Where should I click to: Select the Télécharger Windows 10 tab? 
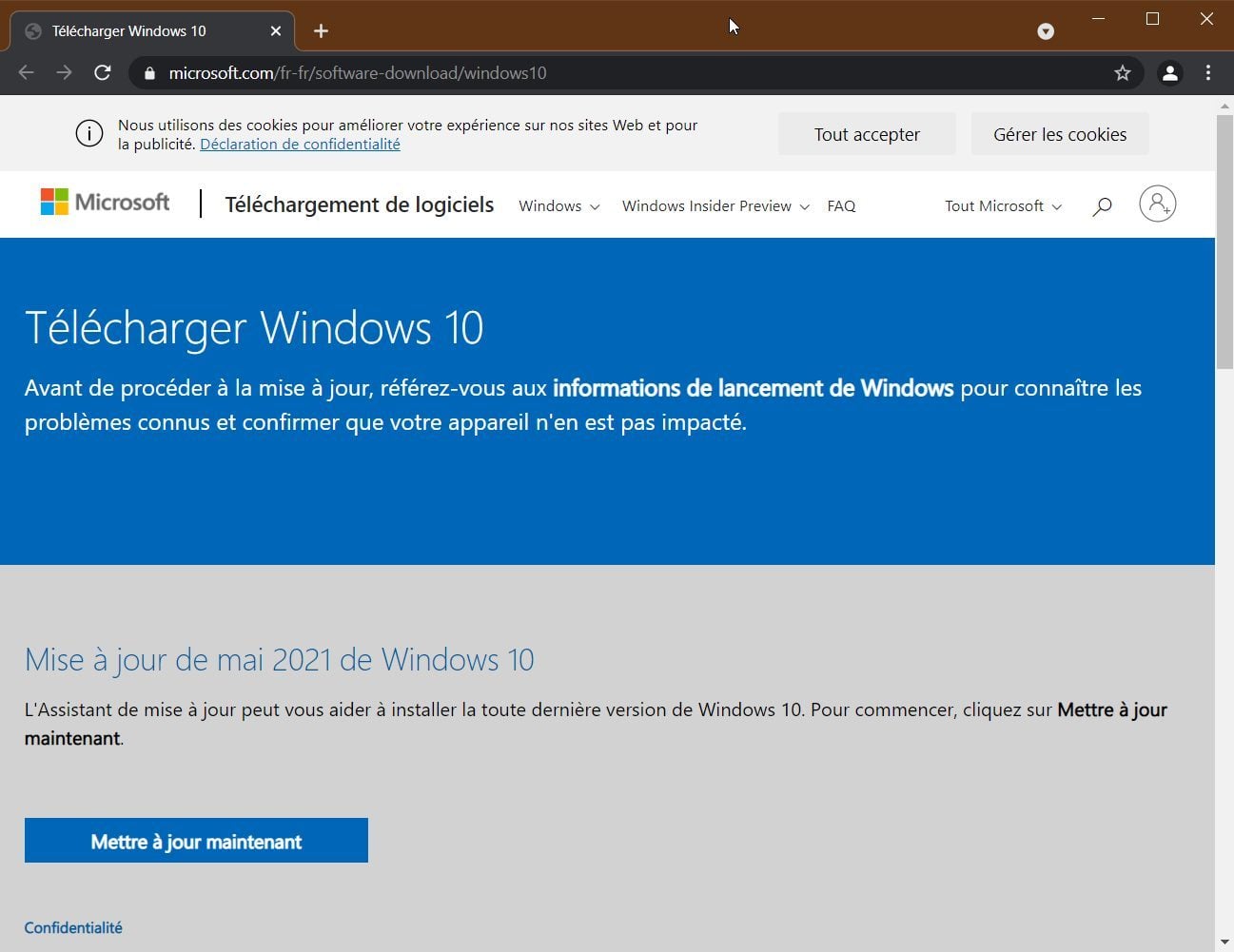pyautogui.click(x=143, y=31)
